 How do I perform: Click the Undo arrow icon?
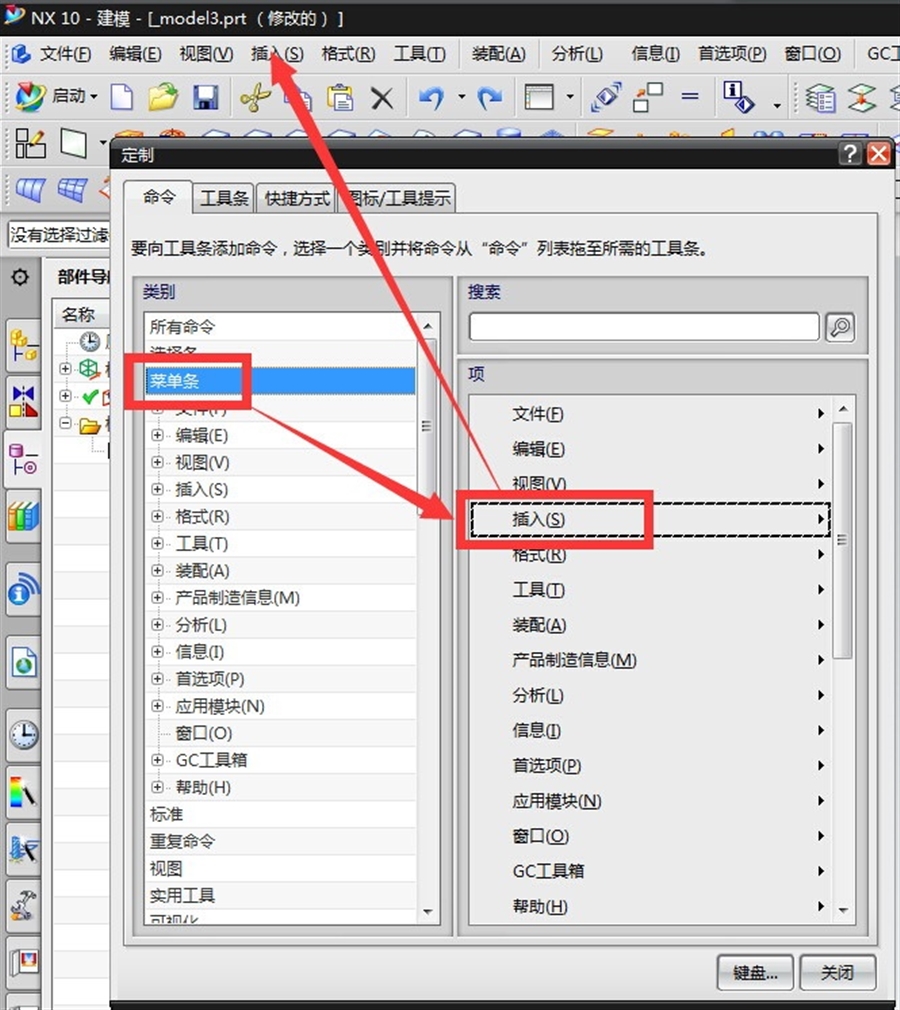click(431, 98)
